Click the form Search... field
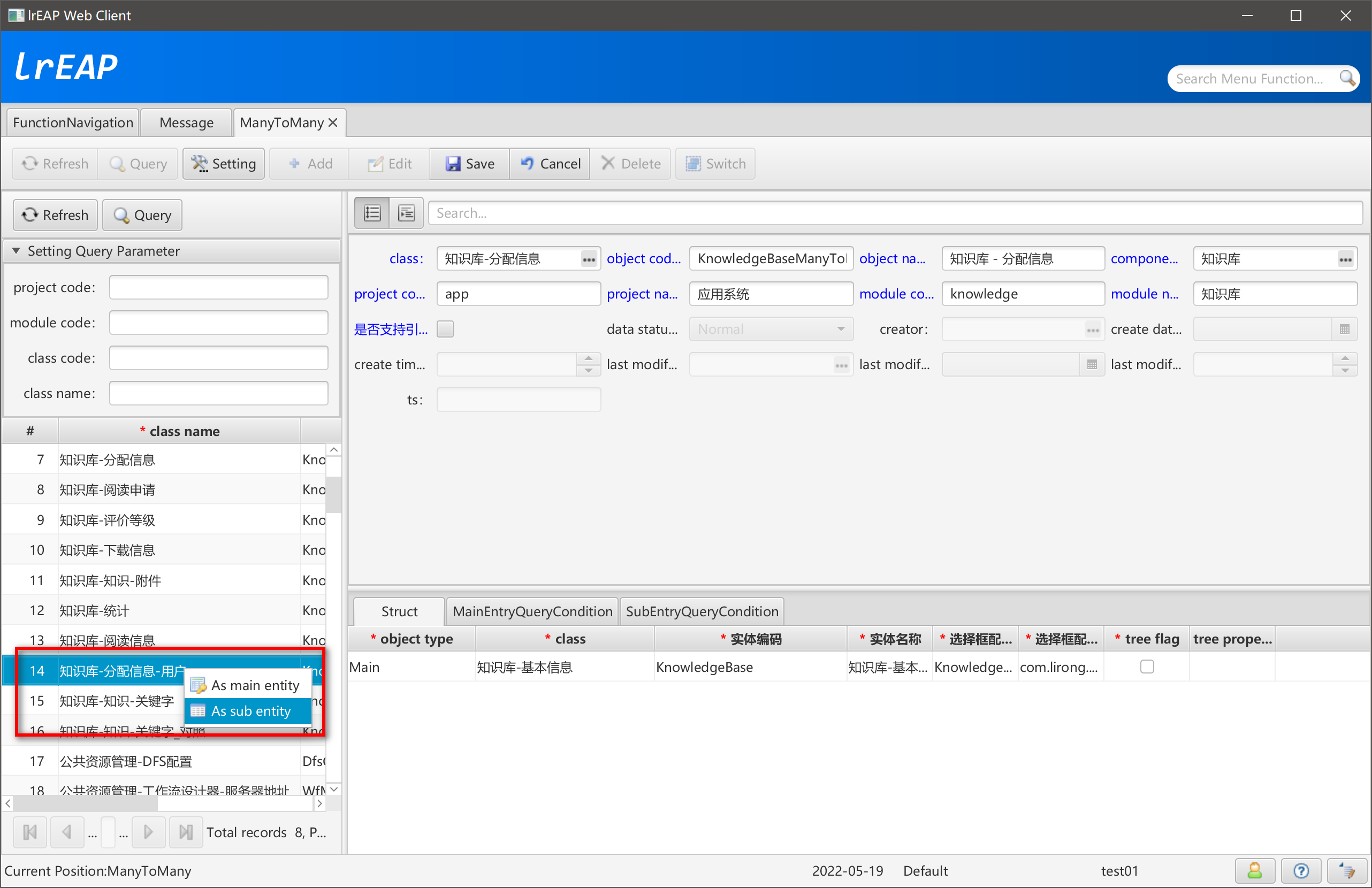1372x888 pixels. pyautogui.click(x=895, y=213)
